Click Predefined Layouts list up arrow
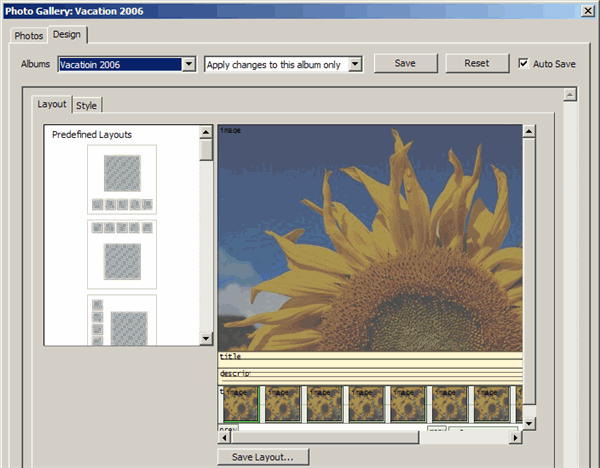 pos(206,132)
